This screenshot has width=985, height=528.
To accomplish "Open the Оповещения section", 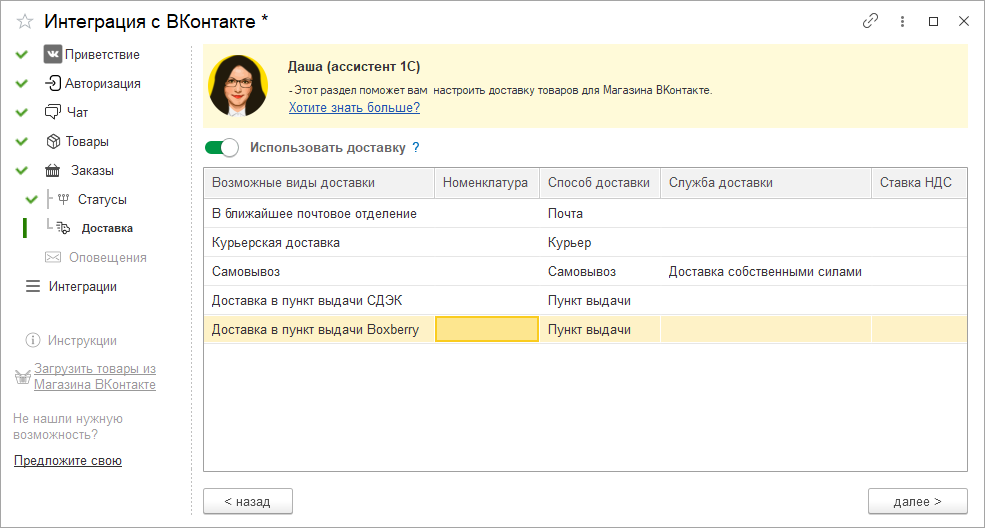I will (x=108, y=257).
